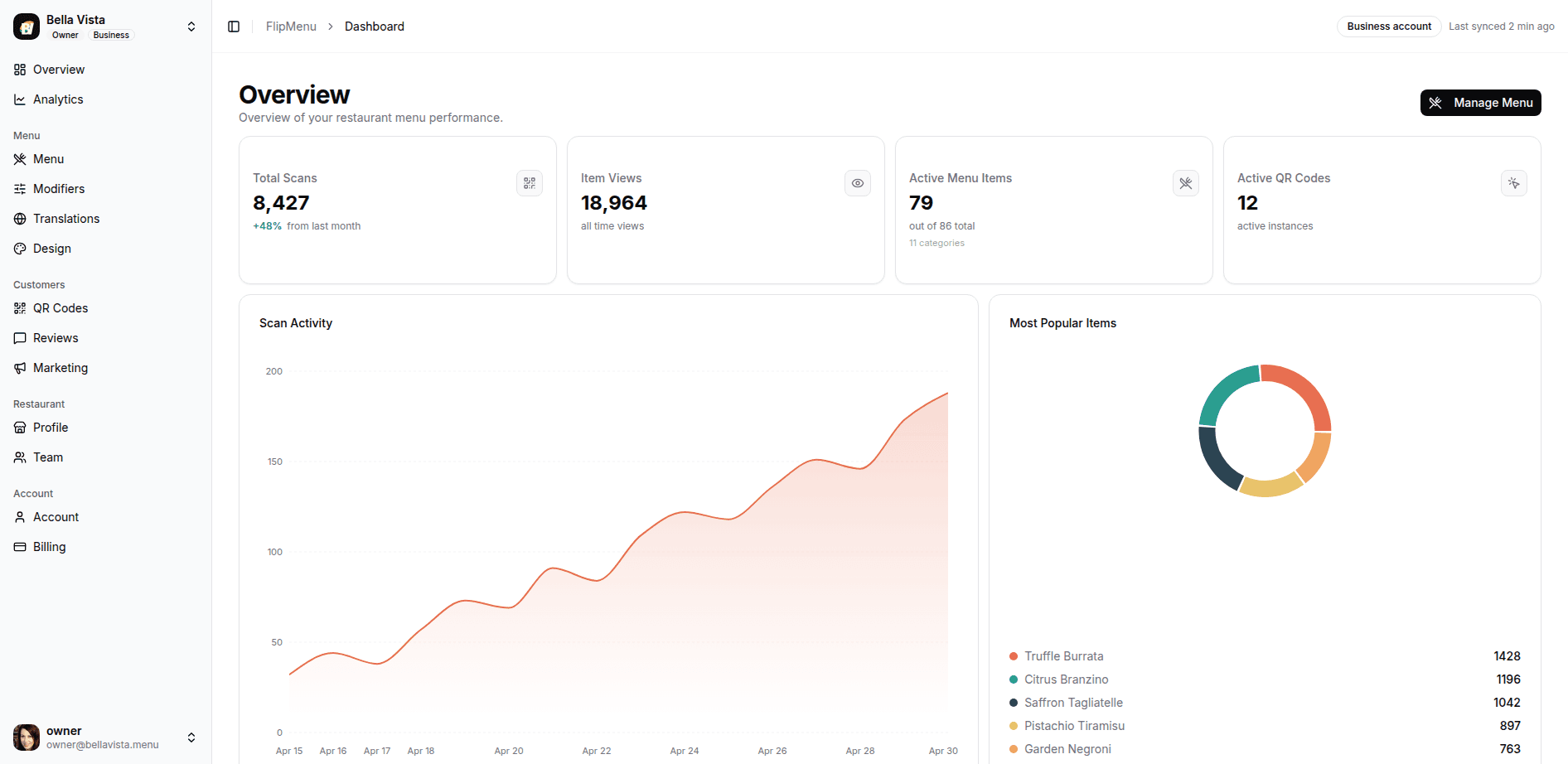Click the Pistachio Tiramisu legend row
Screen dimensions: 1568x764
pyautogui.click(x=1265, y=726)
